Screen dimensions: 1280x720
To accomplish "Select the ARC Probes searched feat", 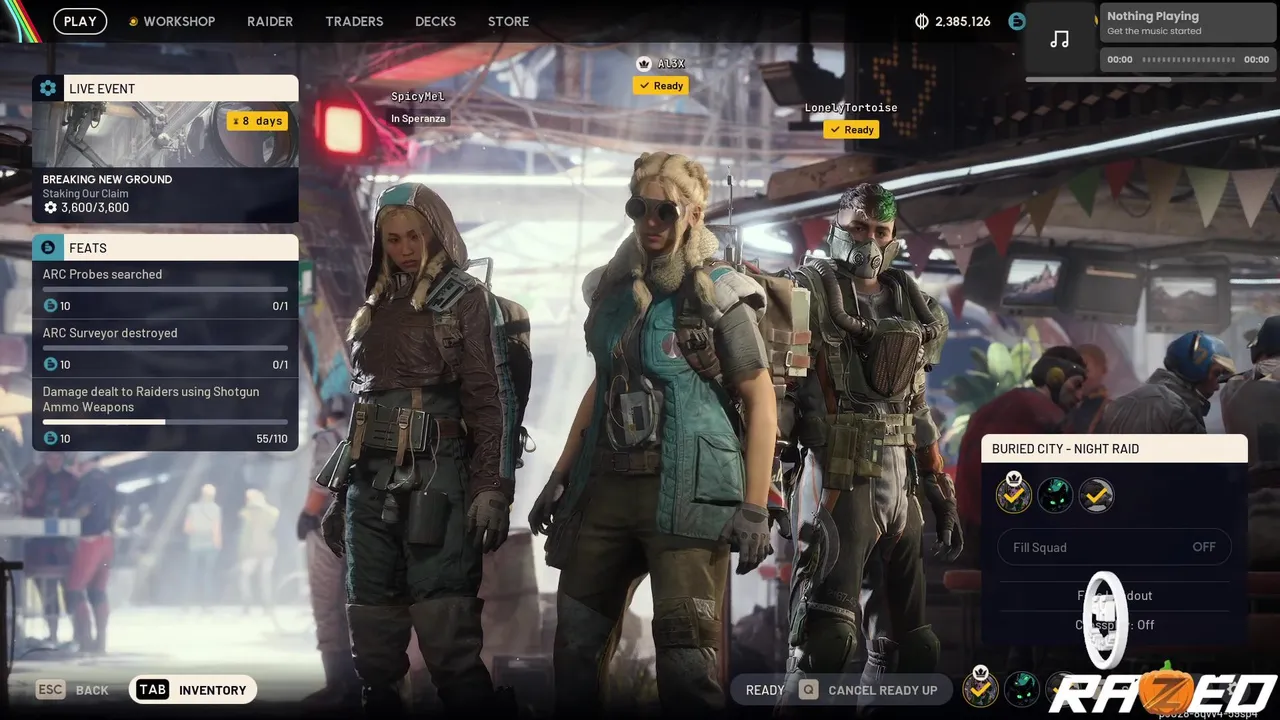I will tap(165, 289).
